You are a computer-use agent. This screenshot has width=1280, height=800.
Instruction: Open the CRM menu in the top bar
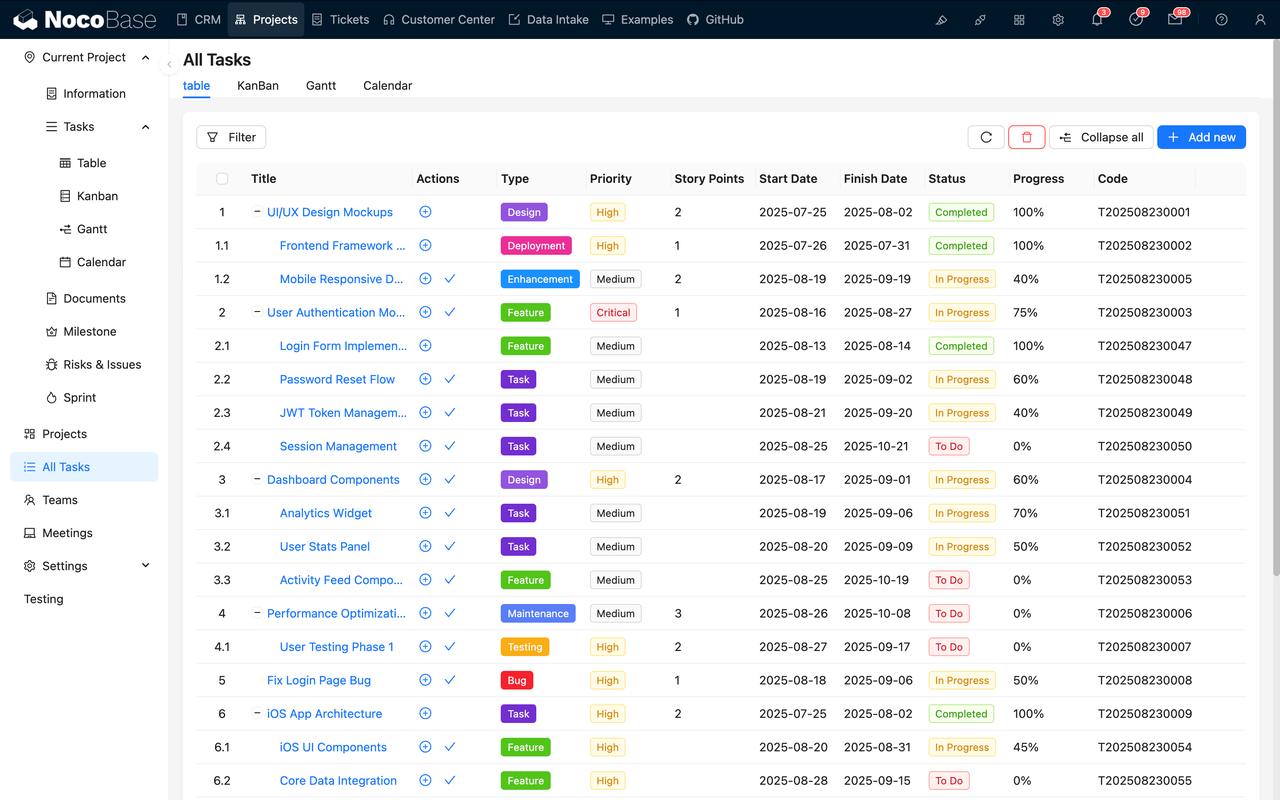(198, 19)
